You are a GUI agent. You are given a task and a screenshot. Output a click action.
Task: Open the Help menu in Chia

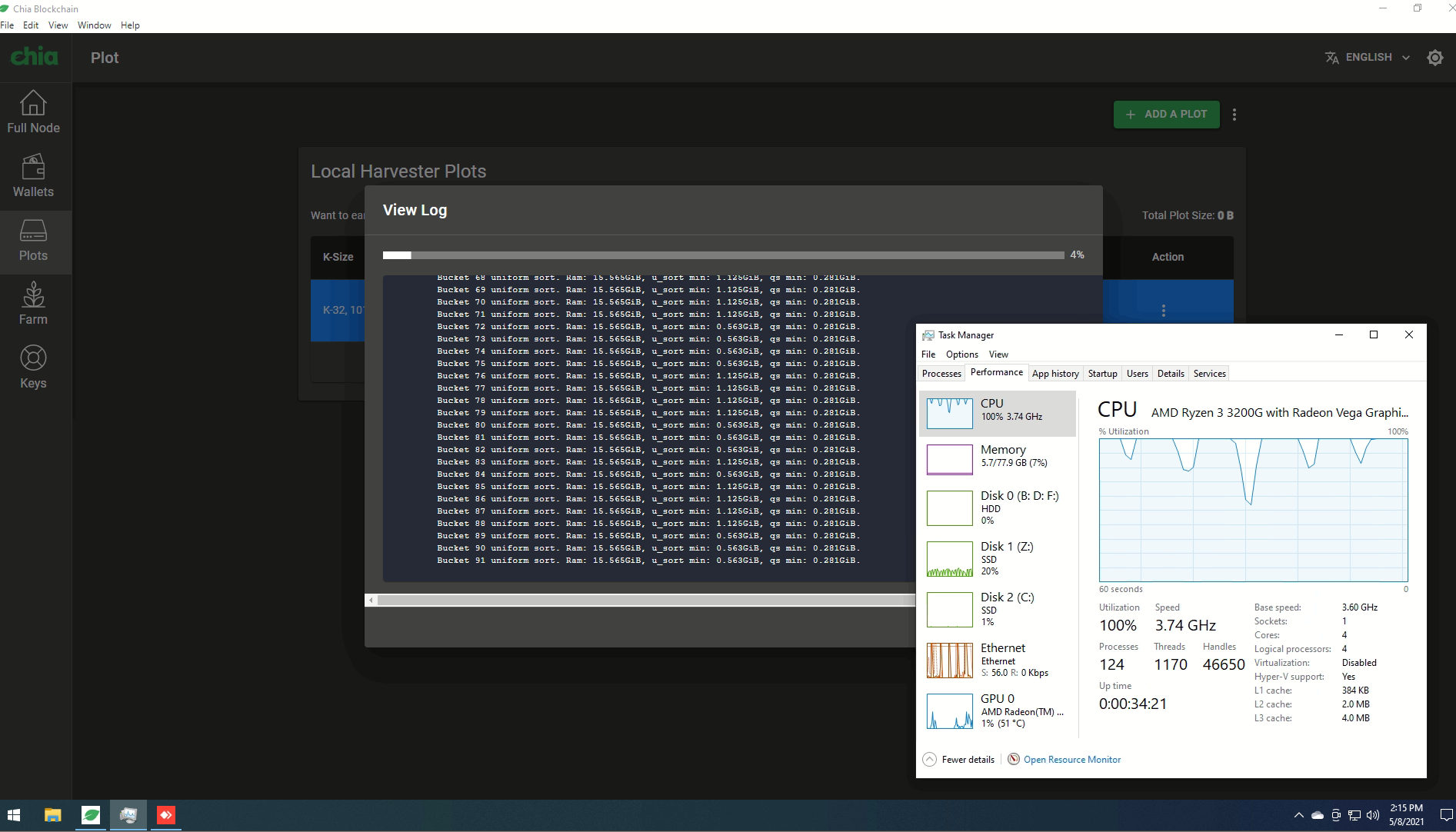click(x=131, y=25)
